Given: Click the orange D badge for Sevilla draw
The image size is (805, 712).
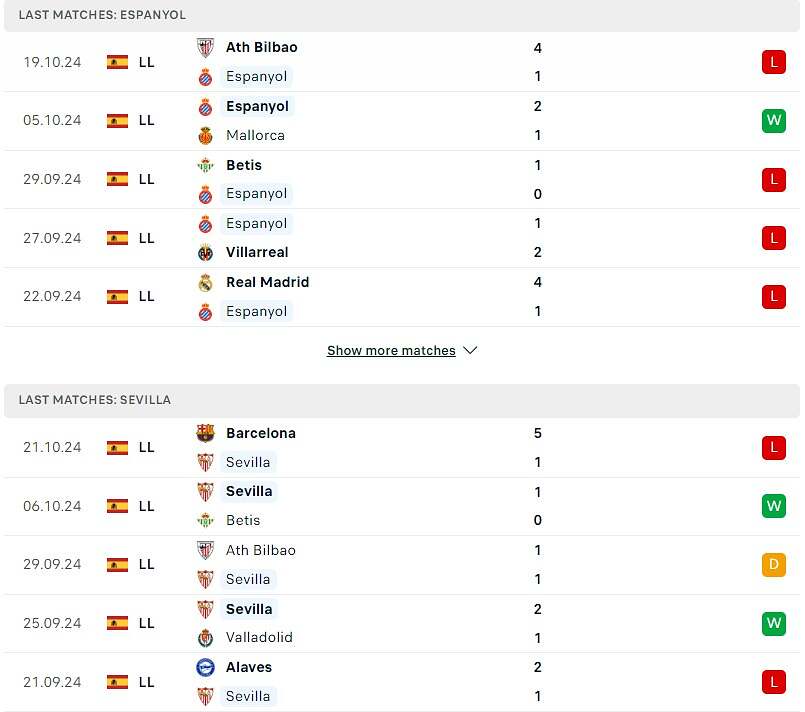Looking at the screenshot, I should (773, 565).
